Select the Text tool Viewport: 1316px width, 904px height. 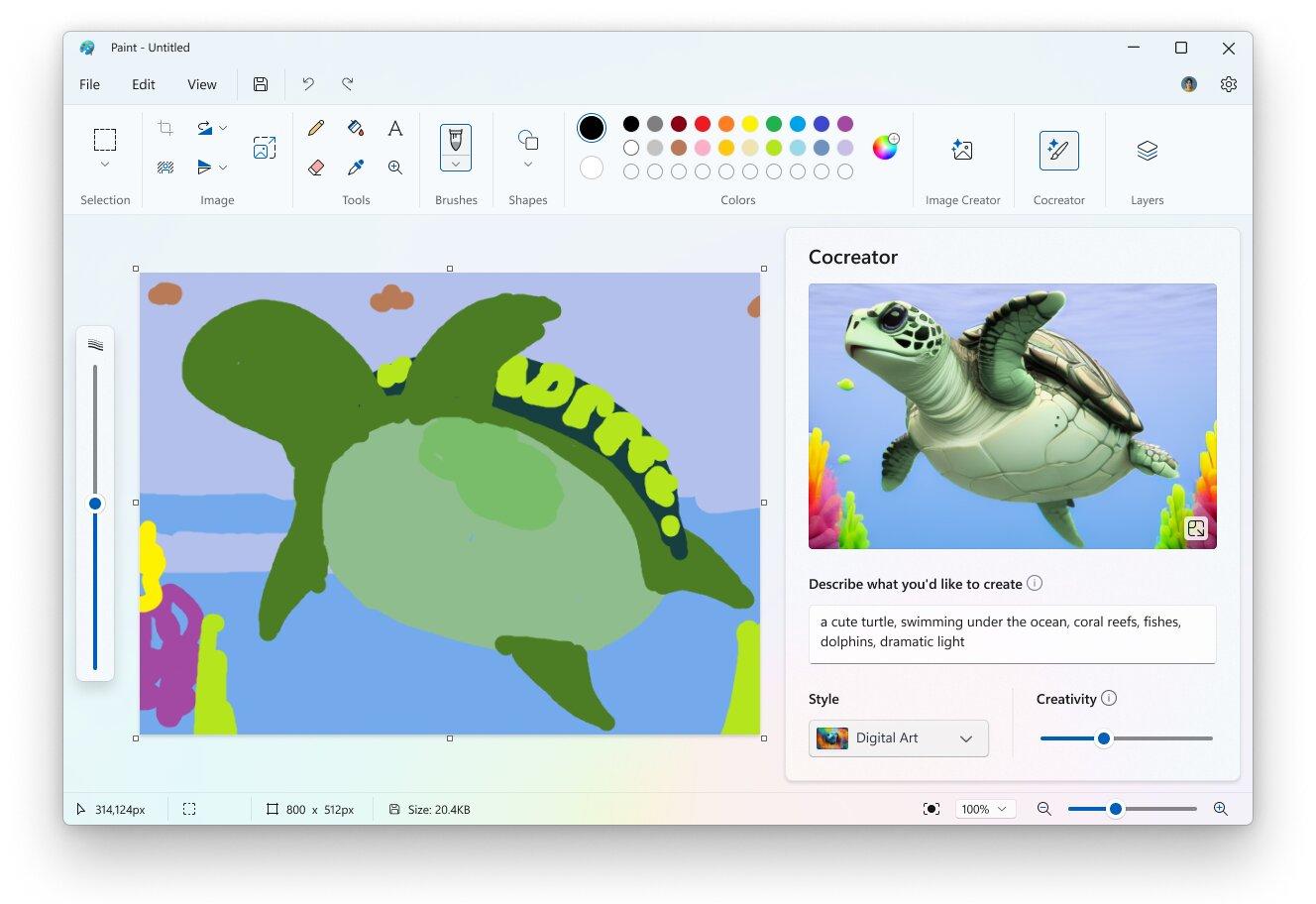395,128
